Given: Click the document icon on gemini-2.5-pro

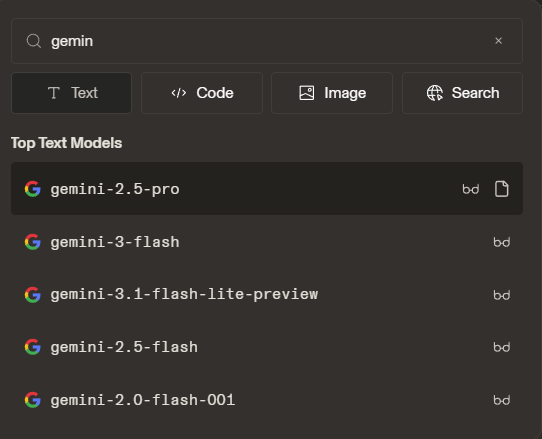Looking at the screenshot, I should coord(502,189).
